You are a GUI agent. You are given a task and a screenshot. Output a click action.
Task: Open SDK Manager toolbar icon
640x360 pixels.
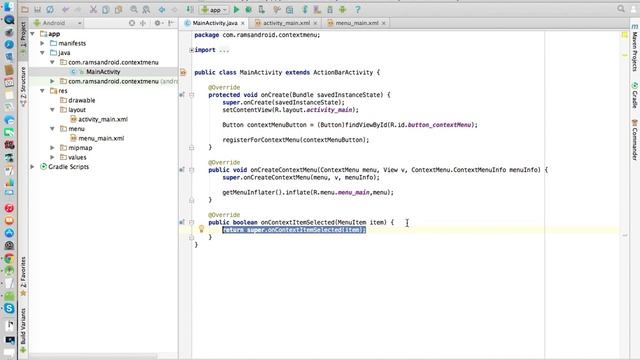(x=330, y=9)
